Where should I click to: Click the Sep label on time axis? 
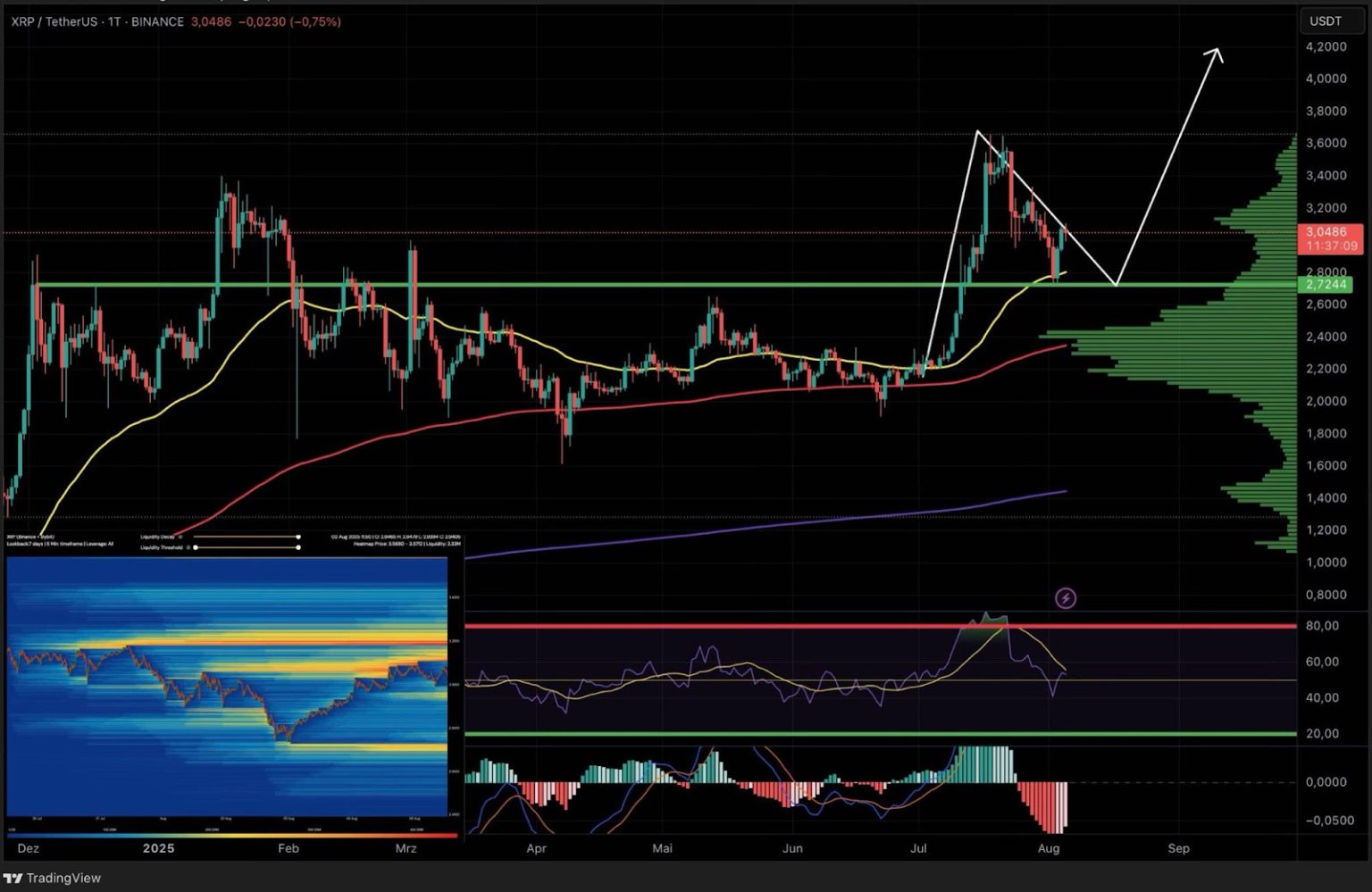tap(1178, 848)
